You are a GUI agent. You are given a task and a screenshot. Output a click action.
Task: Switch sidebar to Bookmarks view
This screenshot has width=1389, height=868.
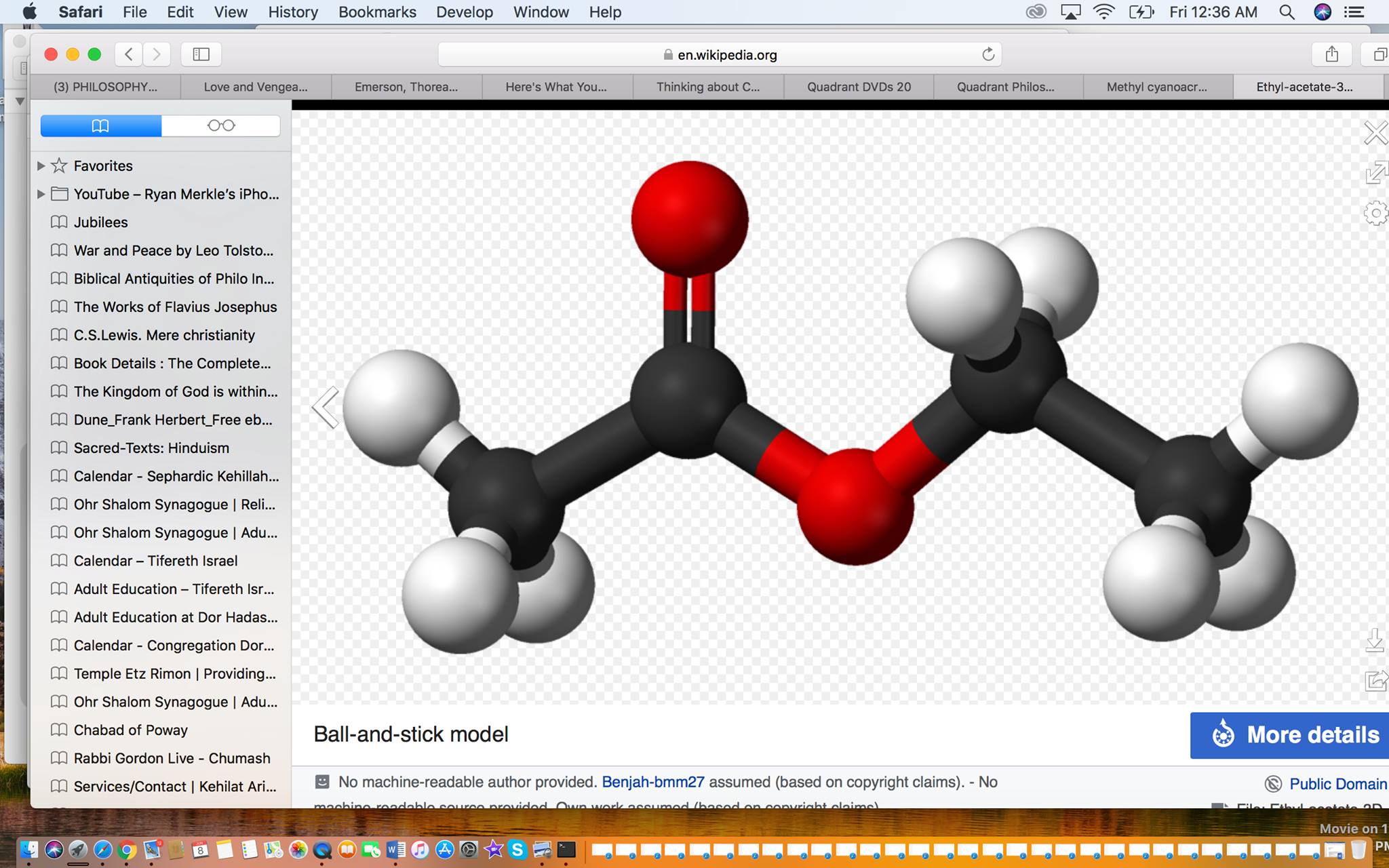pyautogui.click(x=100, y=125)
